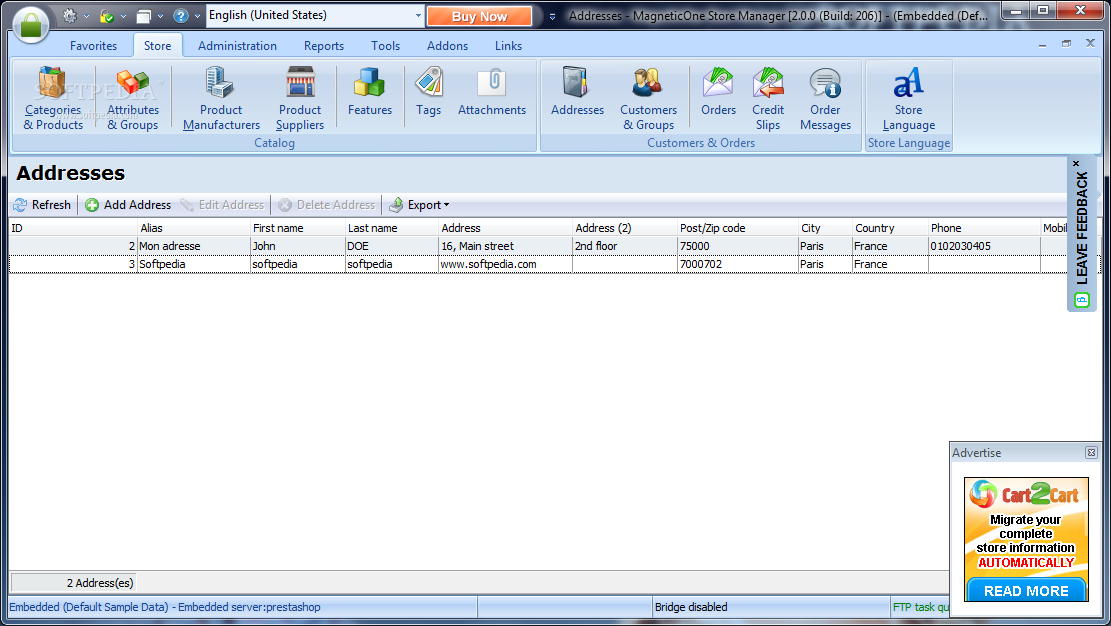The width and height of the screenshot is (1111, 626).
Task: Open Product Manufacturers
Action: coord(221,99)
